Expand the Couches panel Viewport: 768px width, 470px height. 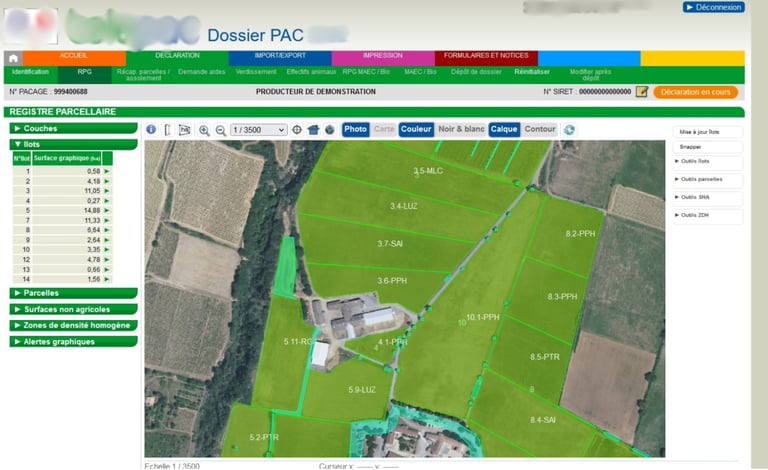click(x=73, y=128)
